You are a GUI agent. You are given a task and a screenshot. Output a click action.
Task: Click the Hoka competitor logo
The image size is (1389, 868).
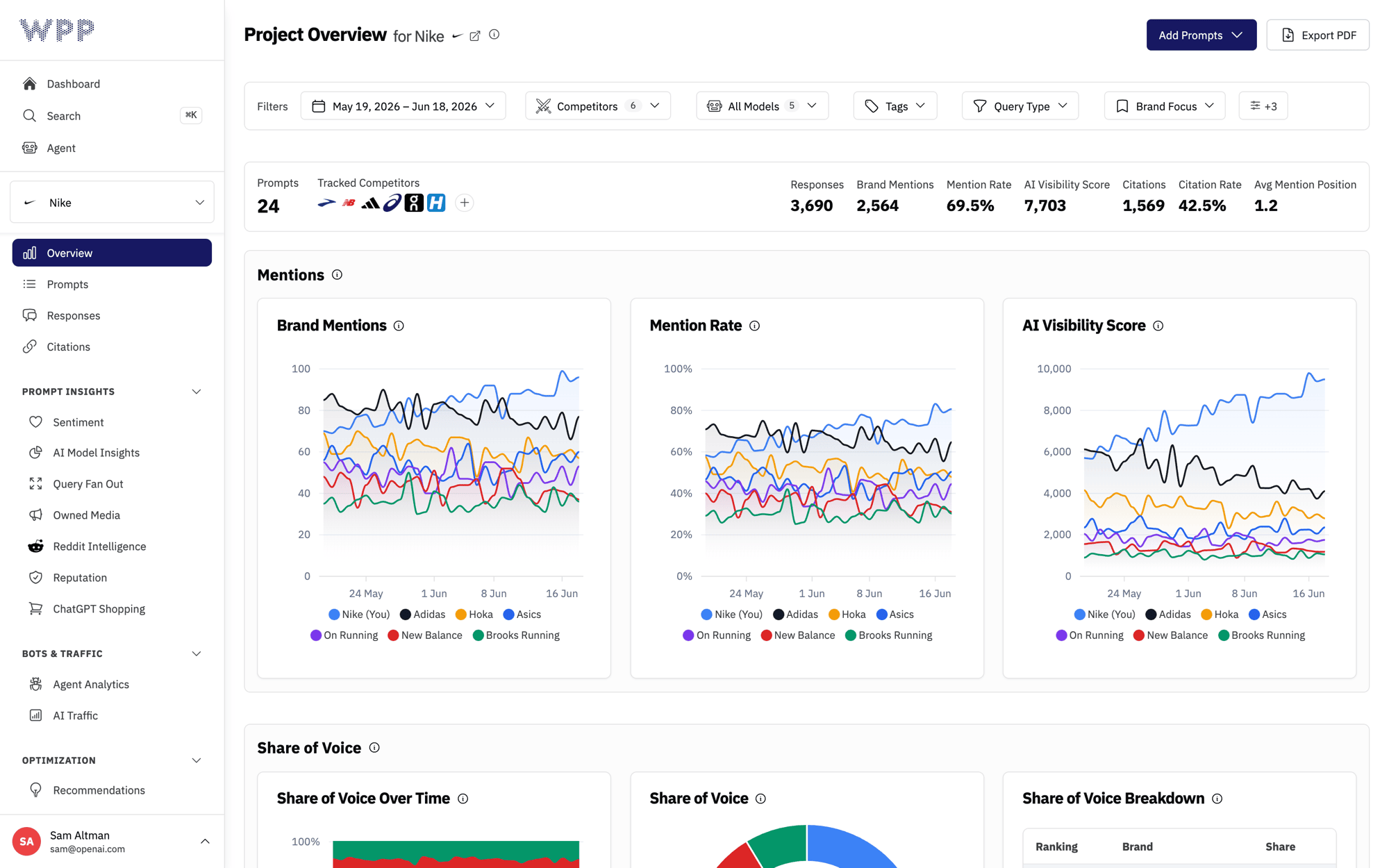point(436,203)
